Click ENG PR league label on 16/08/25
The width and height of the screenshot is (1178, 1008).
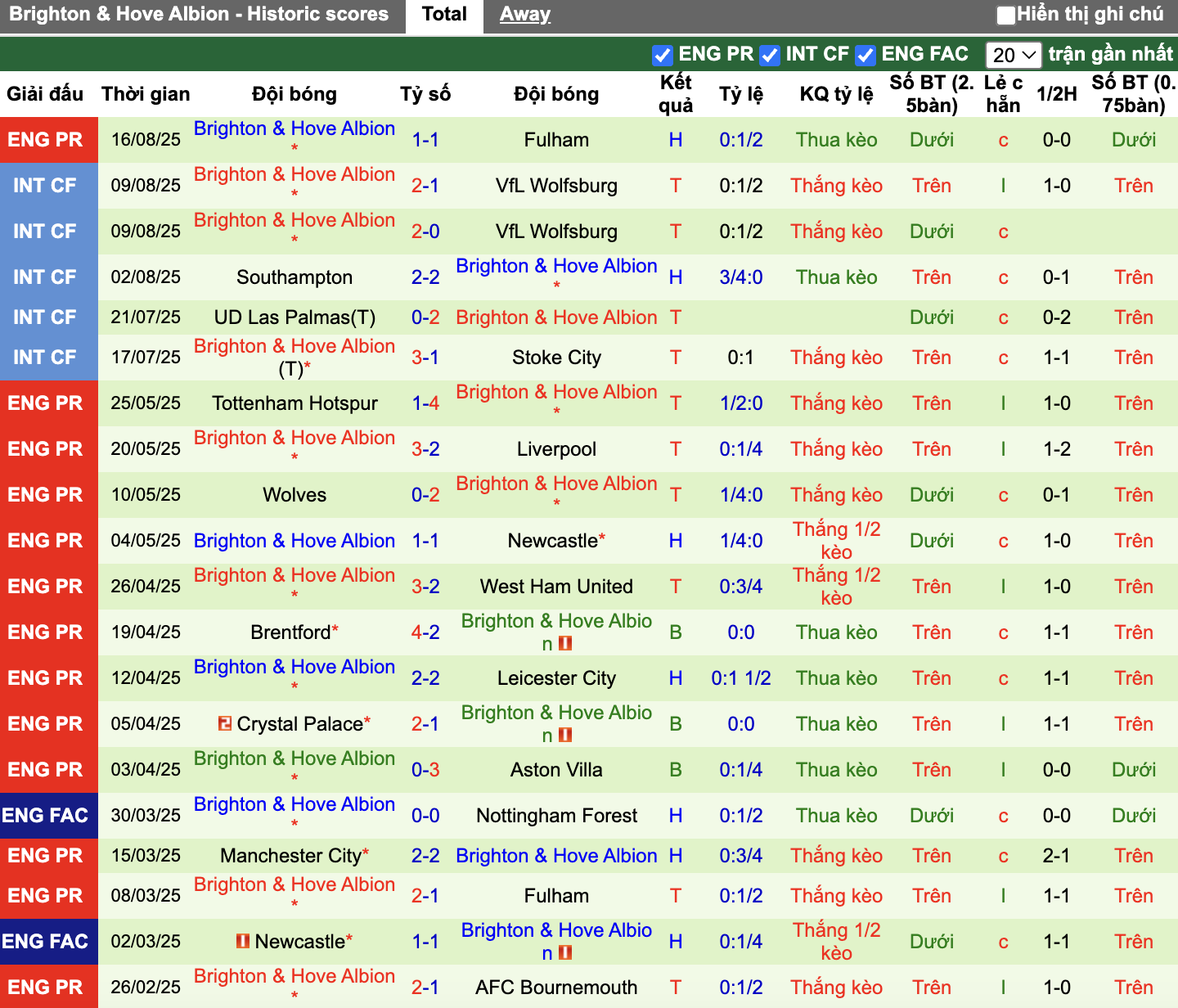coord(46,140)
